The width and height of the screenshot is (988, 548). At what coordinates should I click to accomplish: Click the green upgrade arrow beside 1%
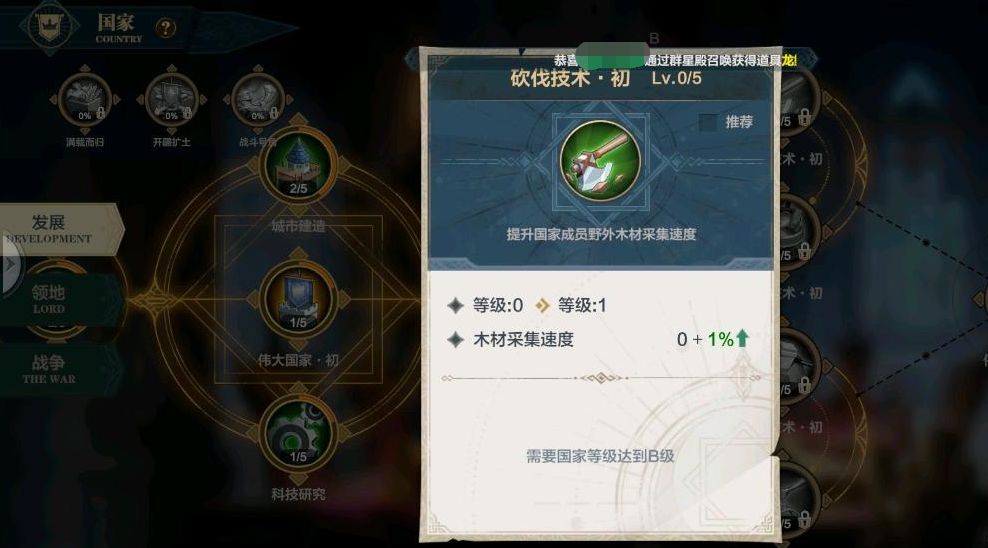click(742, 339)
